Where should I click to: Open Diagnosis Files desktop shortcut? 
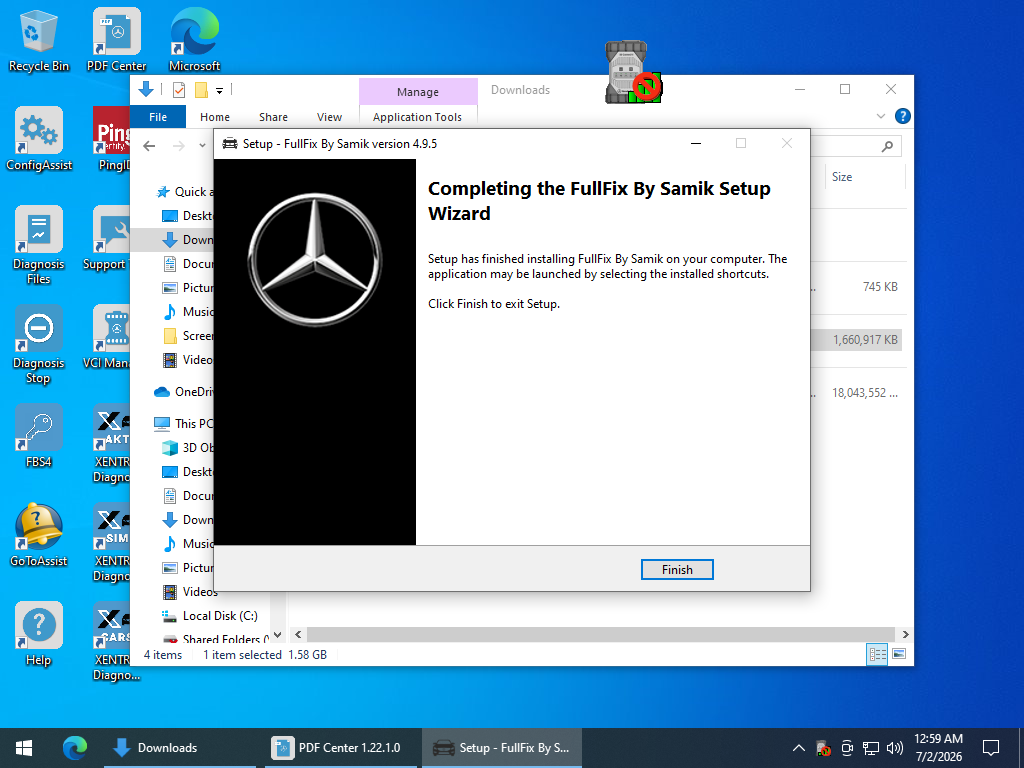(39, 246)
